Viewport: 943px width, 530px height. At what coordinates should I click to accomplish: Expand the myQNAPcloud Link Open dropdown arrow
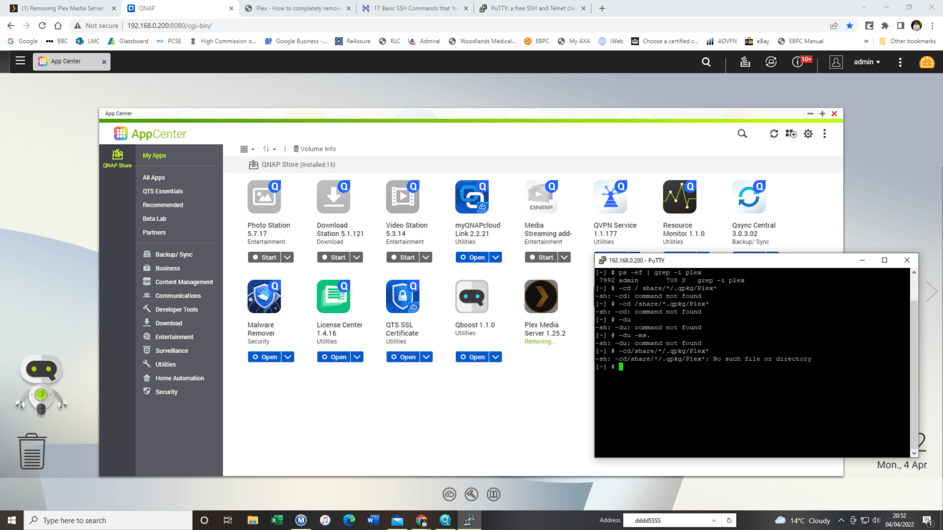[x=496, y=257]
